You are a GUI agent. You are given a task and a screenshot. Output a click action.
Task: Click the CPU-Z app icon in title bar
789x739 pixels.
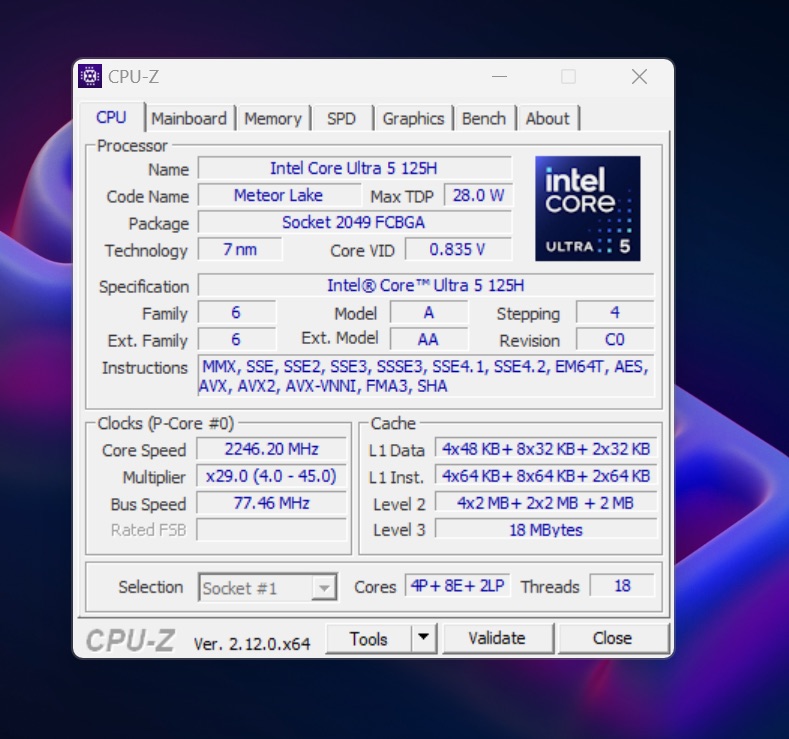[x=90, y=76]
